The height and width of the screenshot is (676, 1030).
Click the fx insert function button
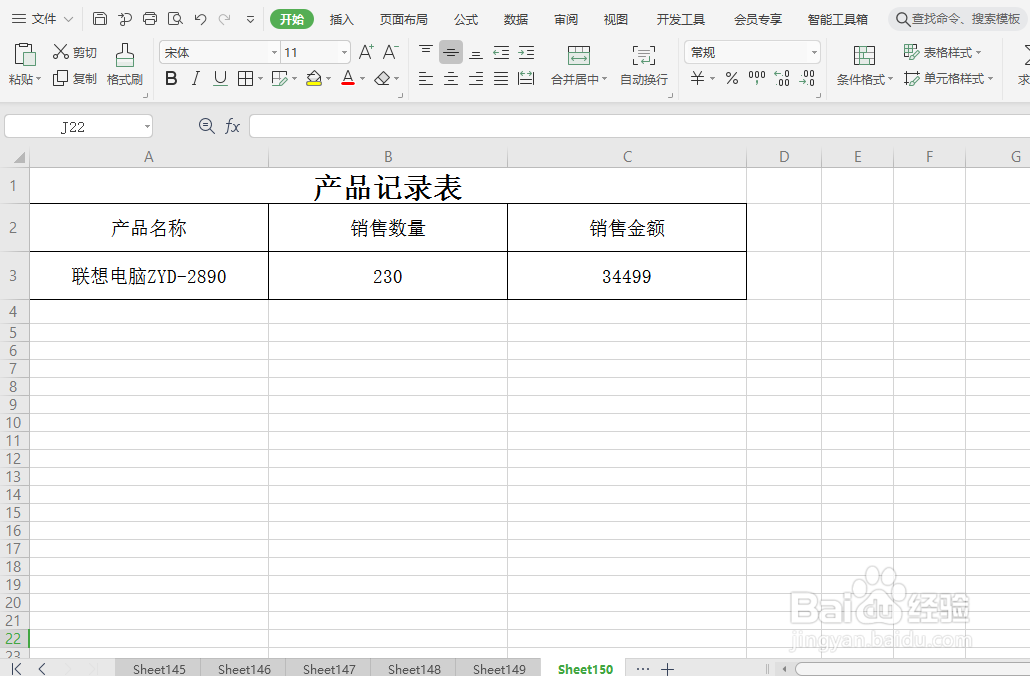click(232, 125)
